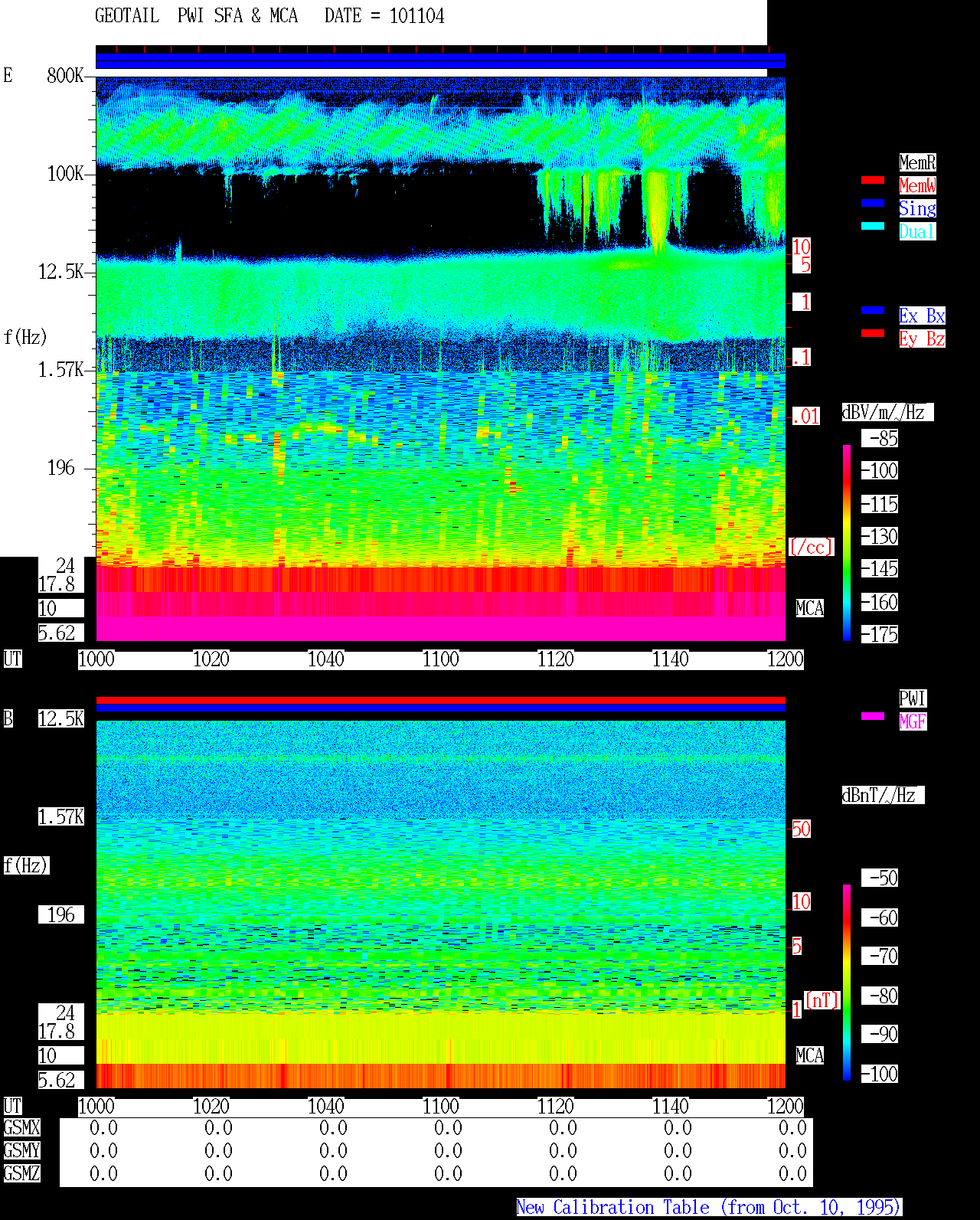The image size is (980, 1220).
Task: Click the PWI legend label
Action: 913,698
